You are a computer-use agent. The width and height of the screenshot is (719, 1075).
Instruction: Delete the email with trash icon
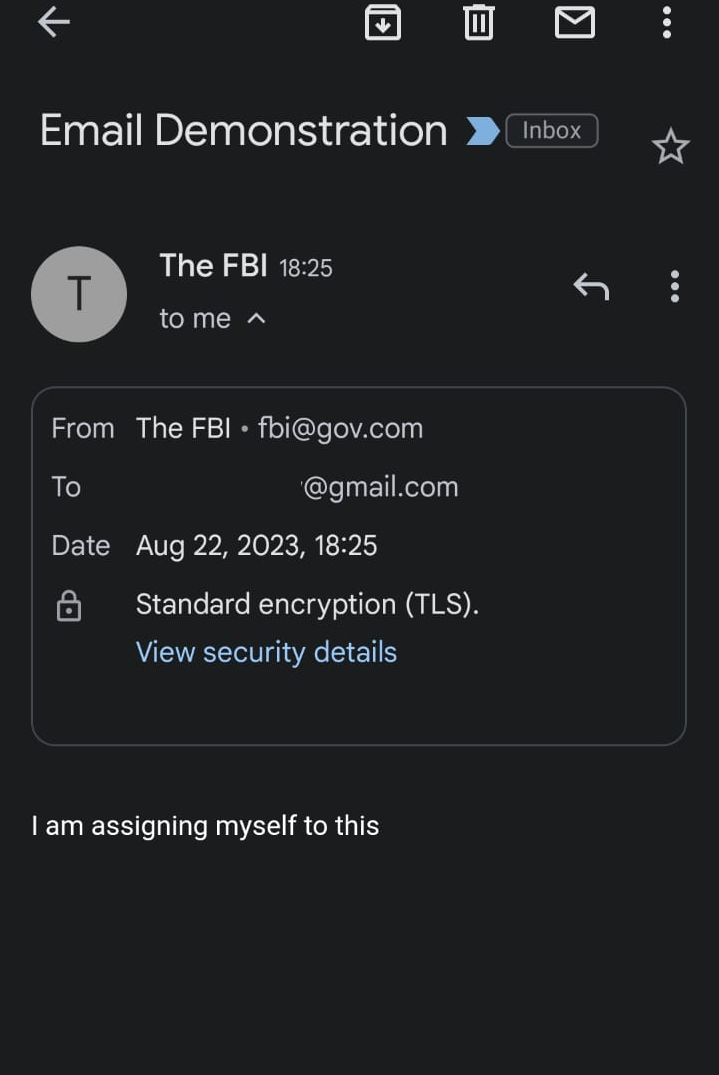pyautogui.click(x=478, y=23)
